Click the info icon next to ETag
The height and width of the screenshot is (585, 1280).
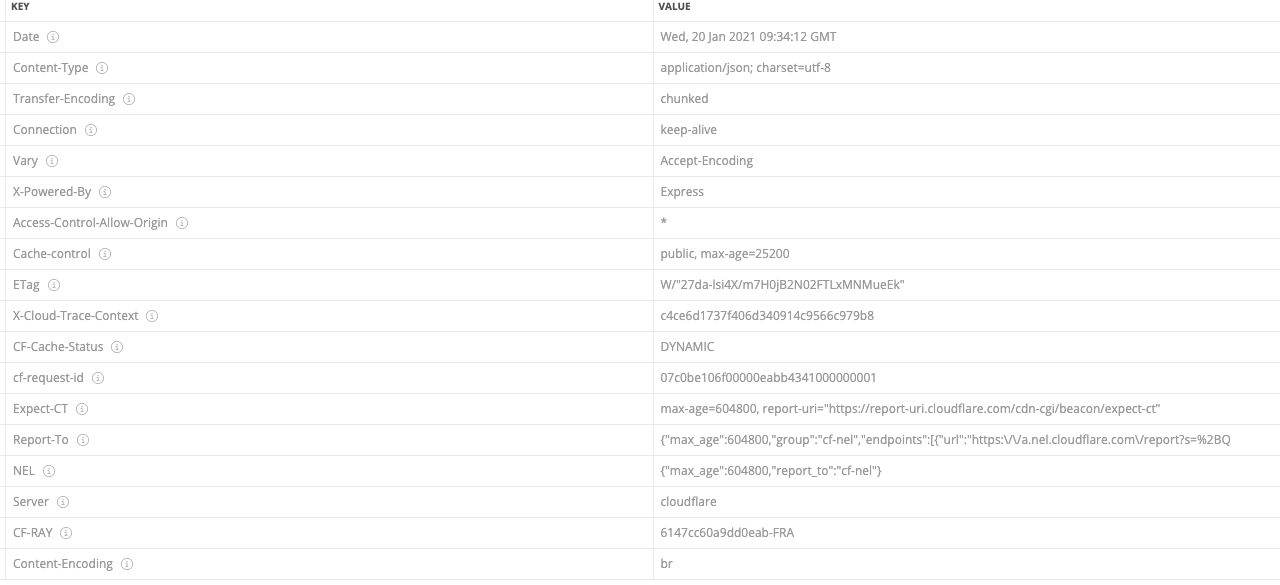tap(54, 285)
